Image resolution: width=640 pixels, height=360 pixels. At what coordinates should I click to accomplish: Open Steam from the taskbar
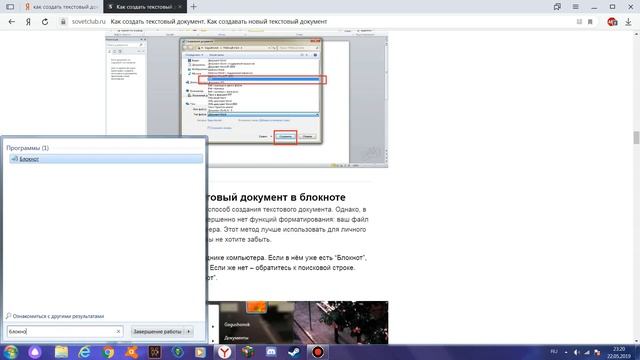(294, 352)
